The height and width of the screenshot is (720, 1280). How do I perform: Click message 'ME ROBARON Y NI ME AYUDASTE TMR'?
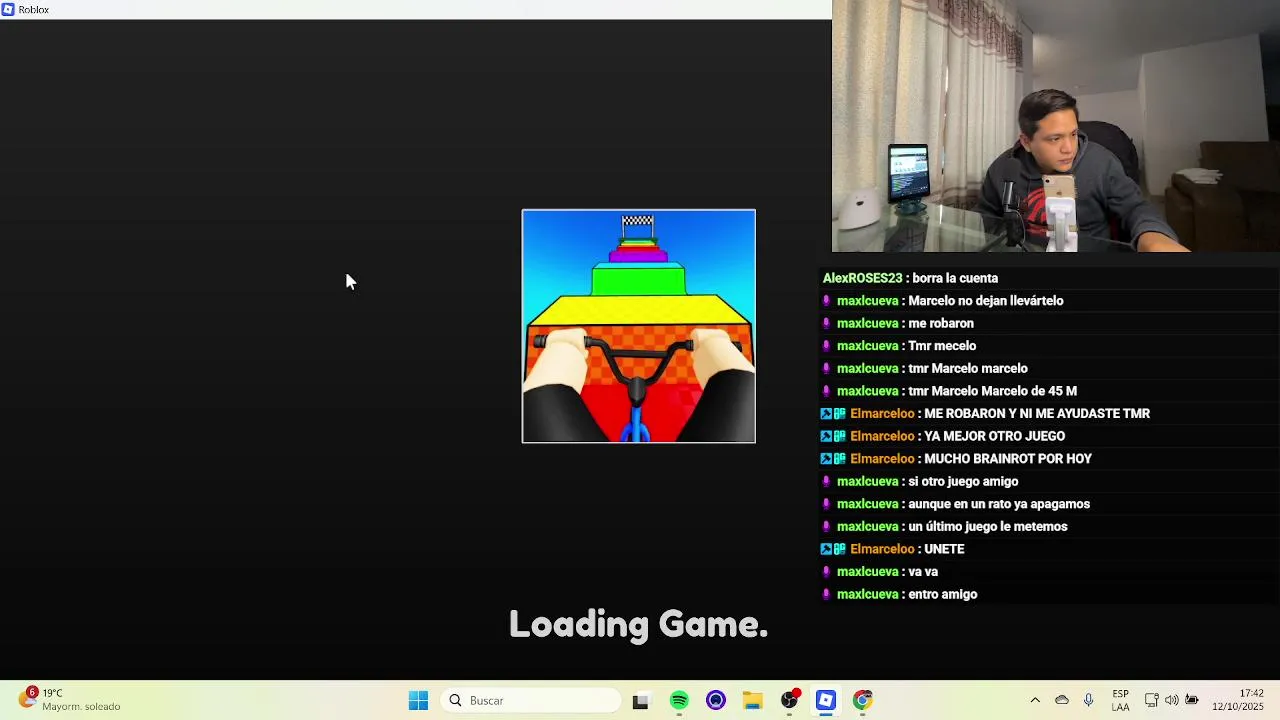pyautogui.click(x=1037, y=413)
